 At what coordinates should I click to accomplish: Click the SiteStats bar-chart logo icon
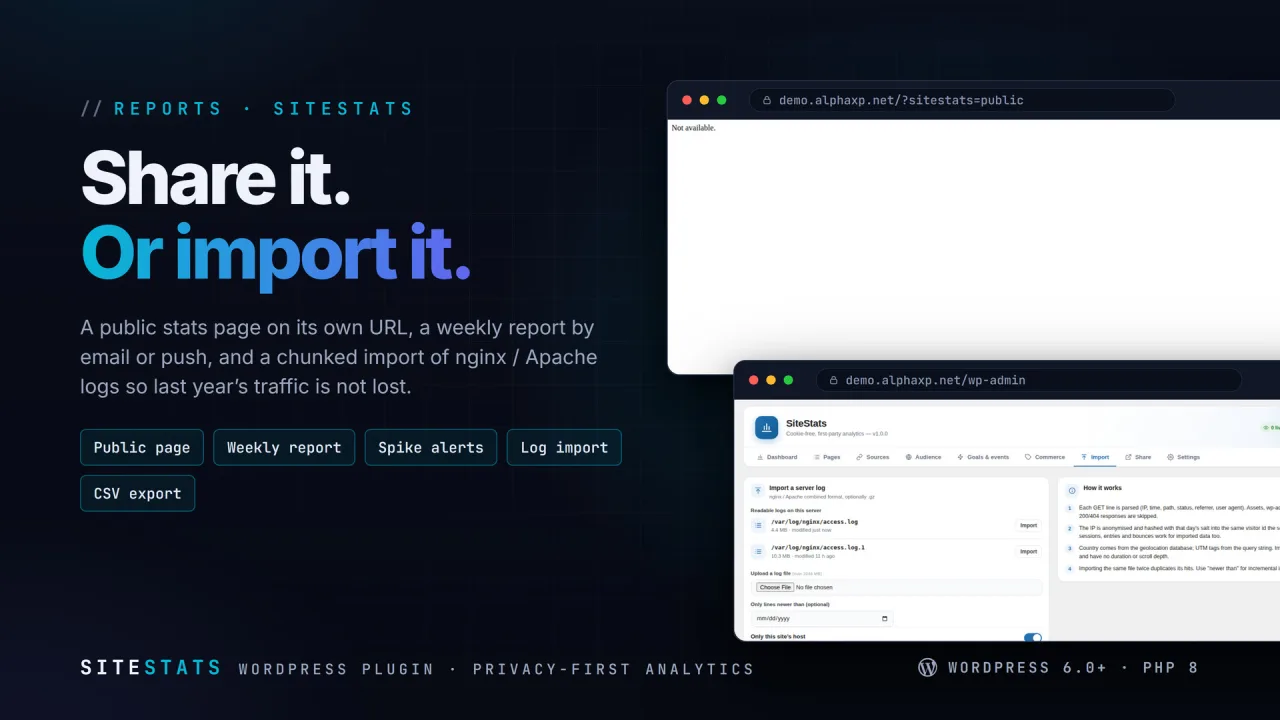pos(767,428)
